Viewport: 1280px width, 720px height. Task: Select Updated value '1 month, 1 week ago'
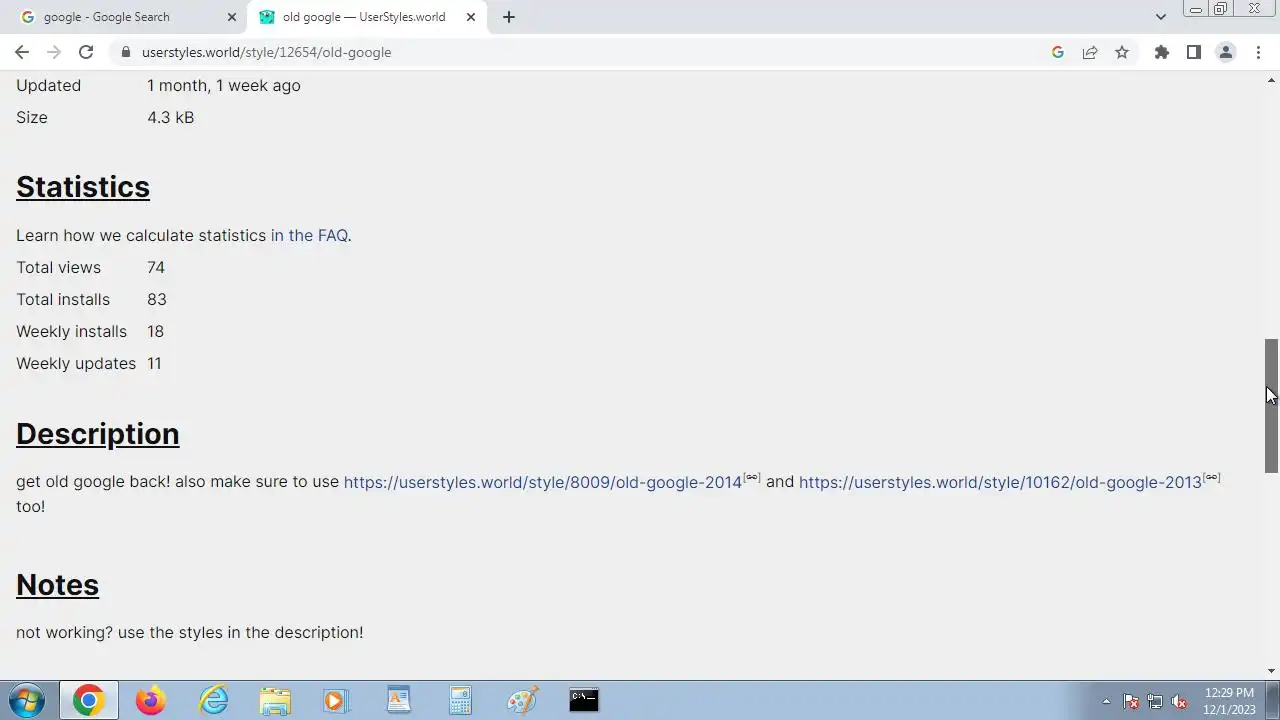pos(224,86)
